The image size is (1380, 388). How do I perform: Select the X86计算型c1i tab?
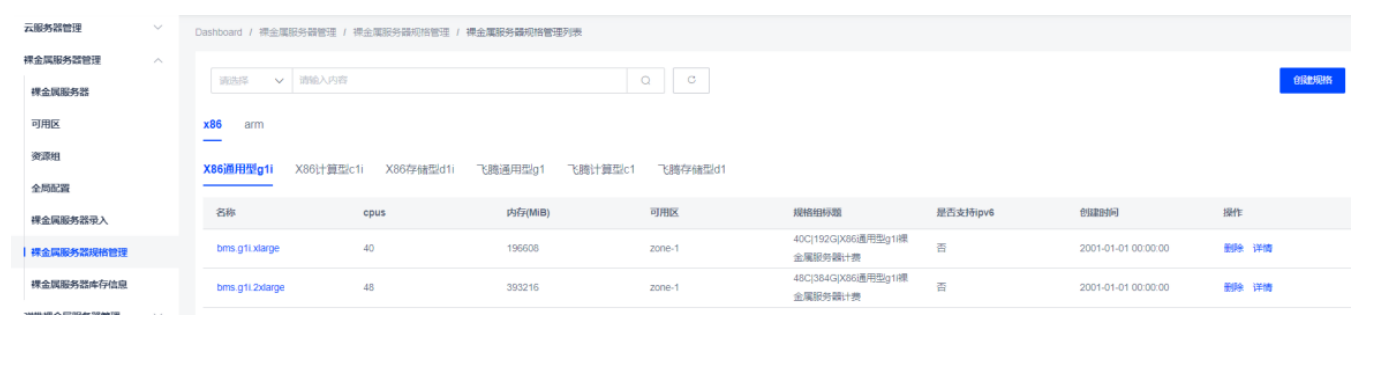click(x=329, y=170)
